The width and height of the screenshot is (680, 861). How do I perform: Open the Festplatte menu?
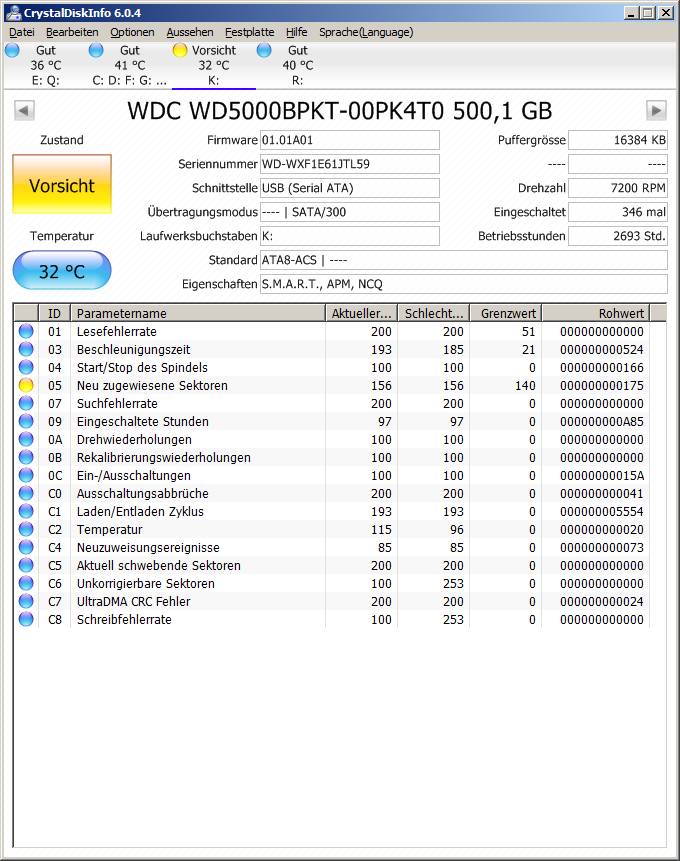(x=249, y=32)
